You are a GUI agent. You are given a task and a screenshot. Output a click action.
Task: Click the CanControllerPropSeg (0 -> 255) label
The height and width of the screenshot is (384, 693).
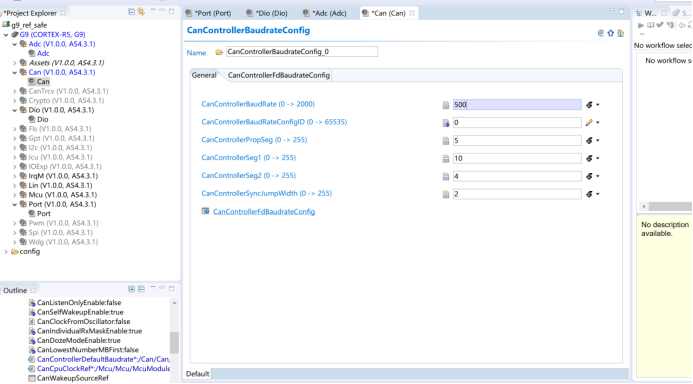point(254,140)
